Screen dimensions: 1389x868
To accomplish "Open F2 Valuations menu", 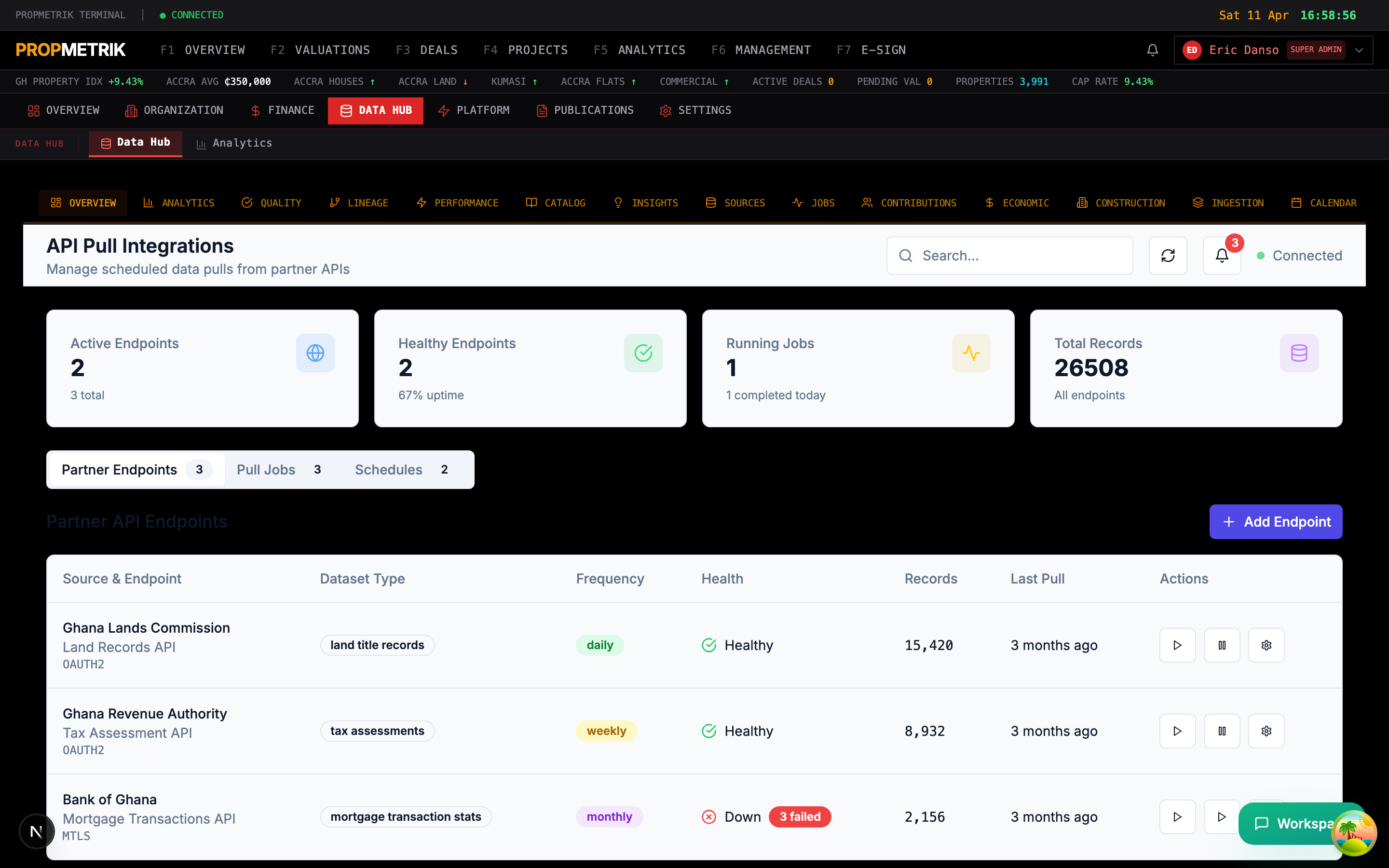I will (320, 50).
